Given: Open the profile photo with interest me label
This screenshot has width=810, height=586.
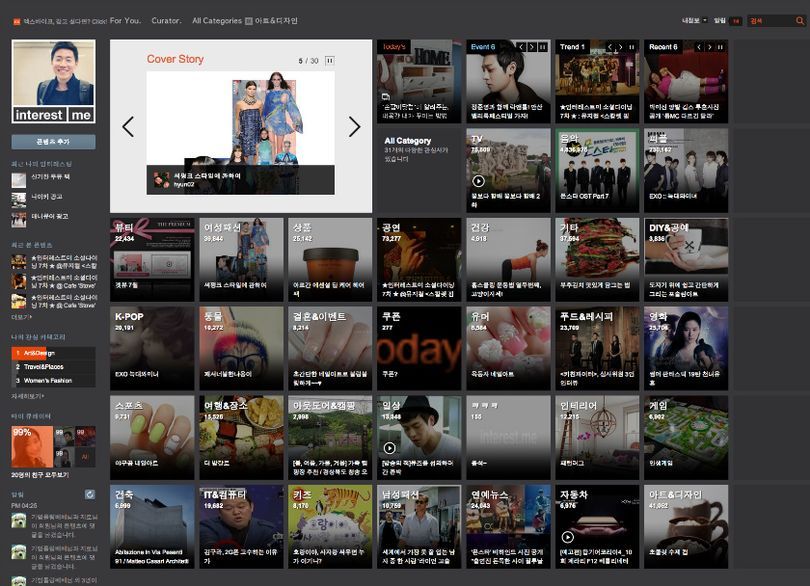Looking at the screenshot, I should pyautogui.click(x=54, y=82).
